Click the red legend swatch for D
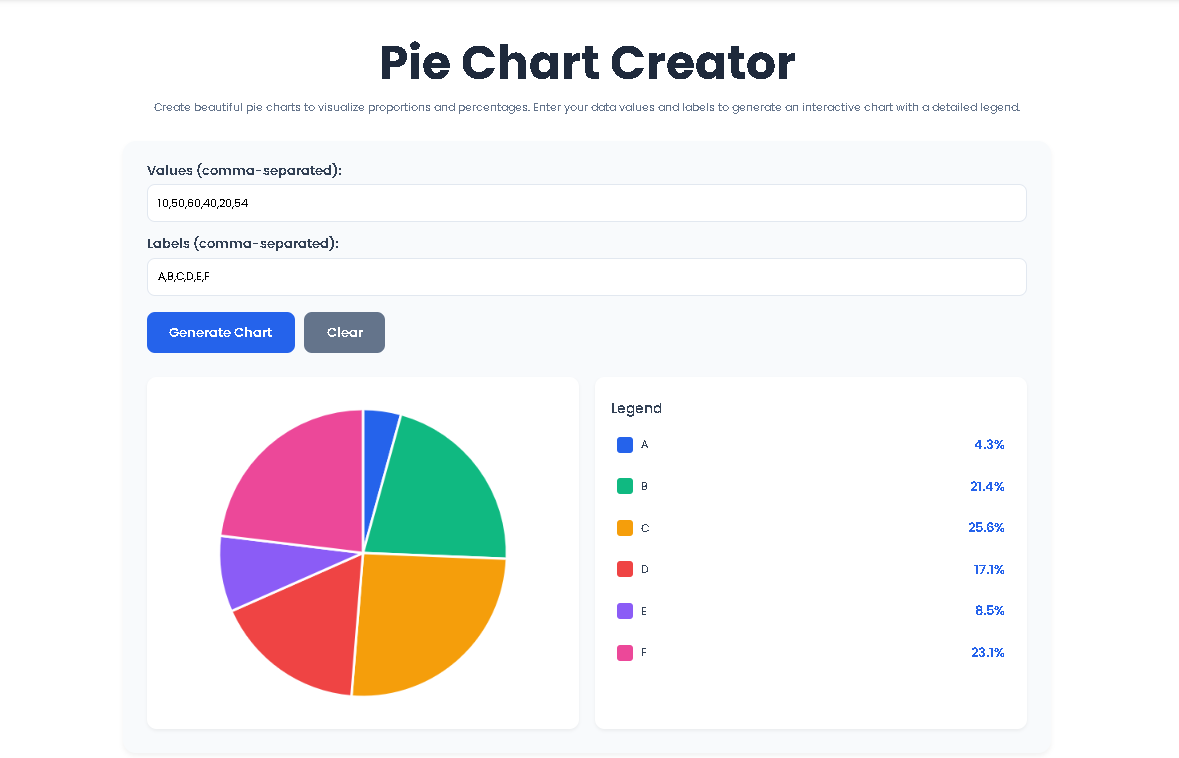Screen dimensions: 1179x758 [x=625, y=569]
